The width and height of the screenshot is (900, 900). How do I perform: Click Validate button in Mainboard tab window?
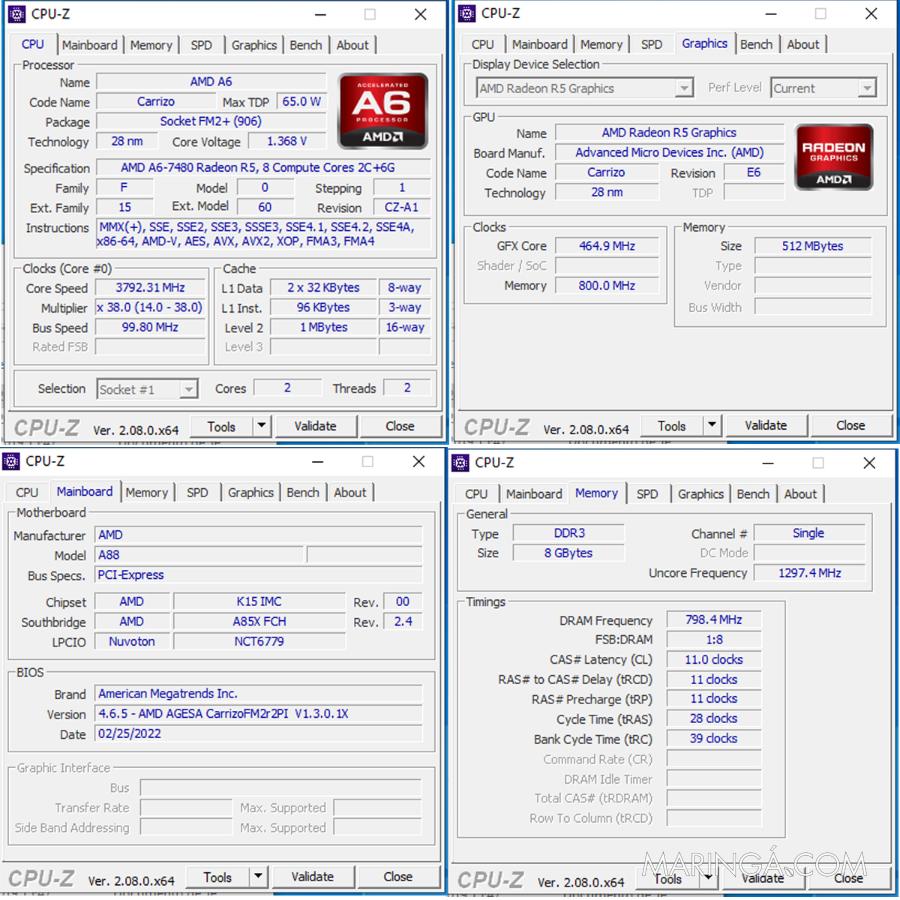[313, 876]
